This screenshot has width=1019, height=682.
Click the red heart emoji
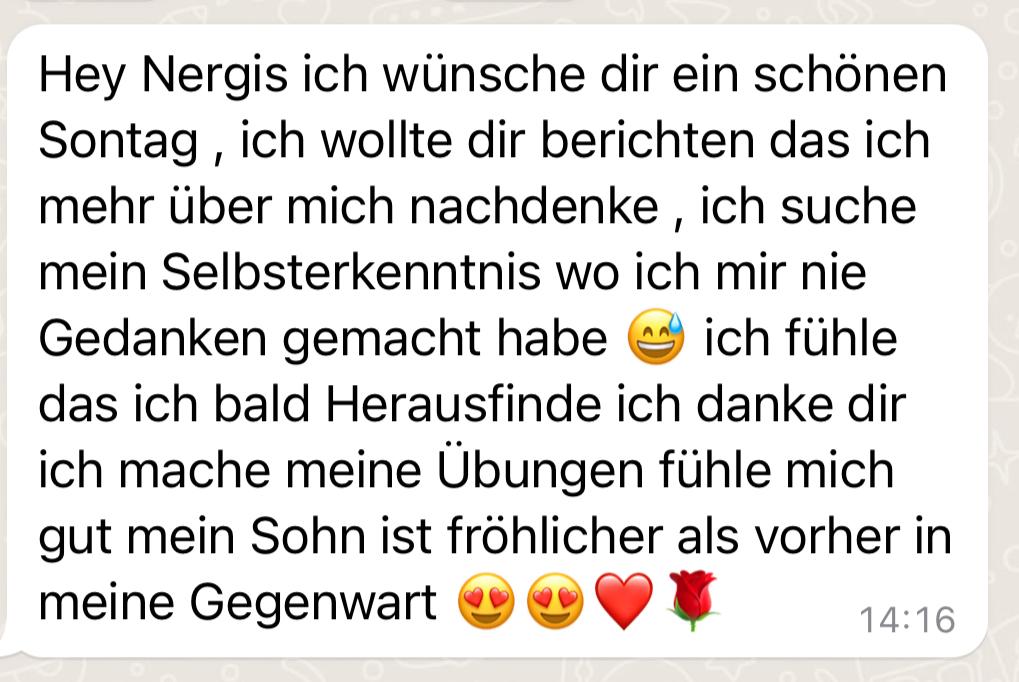coord(624,601)
